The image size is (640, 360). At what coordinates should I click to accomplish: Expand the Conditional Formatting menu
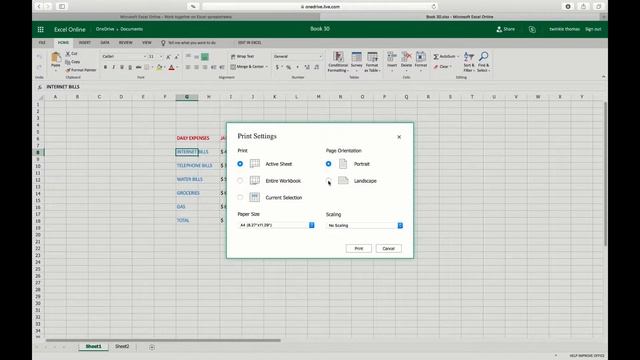pyautogui.click(x=338, y=62)
